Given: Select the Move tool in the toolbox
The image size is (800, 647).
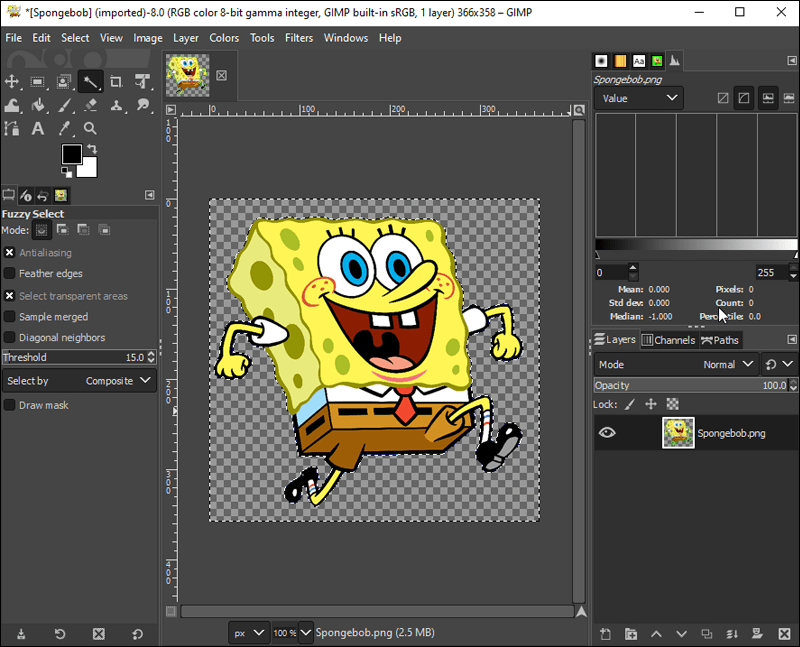Looking at the screenshot, I should (12, 81).
